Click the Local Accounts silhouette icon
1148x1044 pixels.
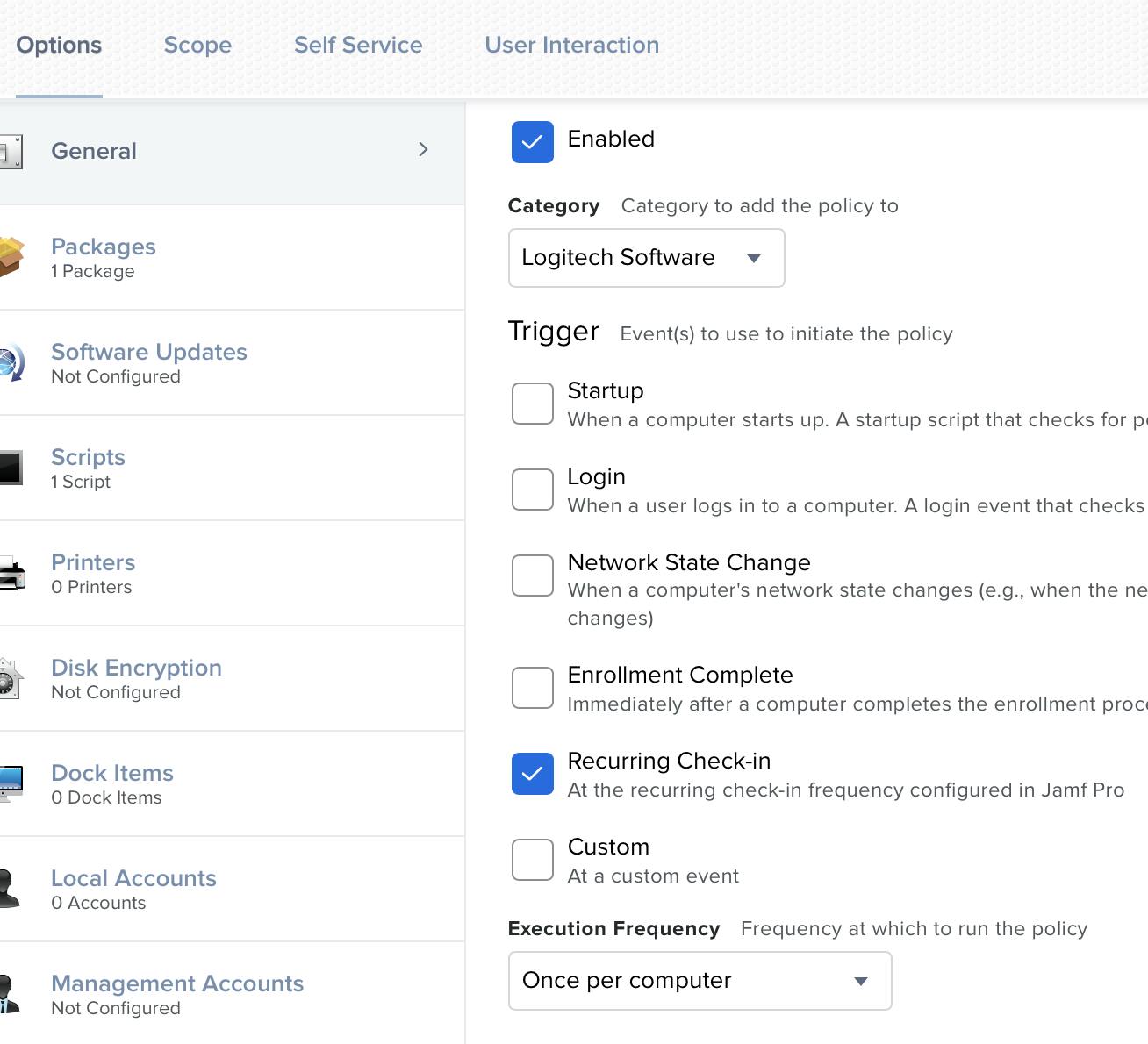click(x=9, y=888)
